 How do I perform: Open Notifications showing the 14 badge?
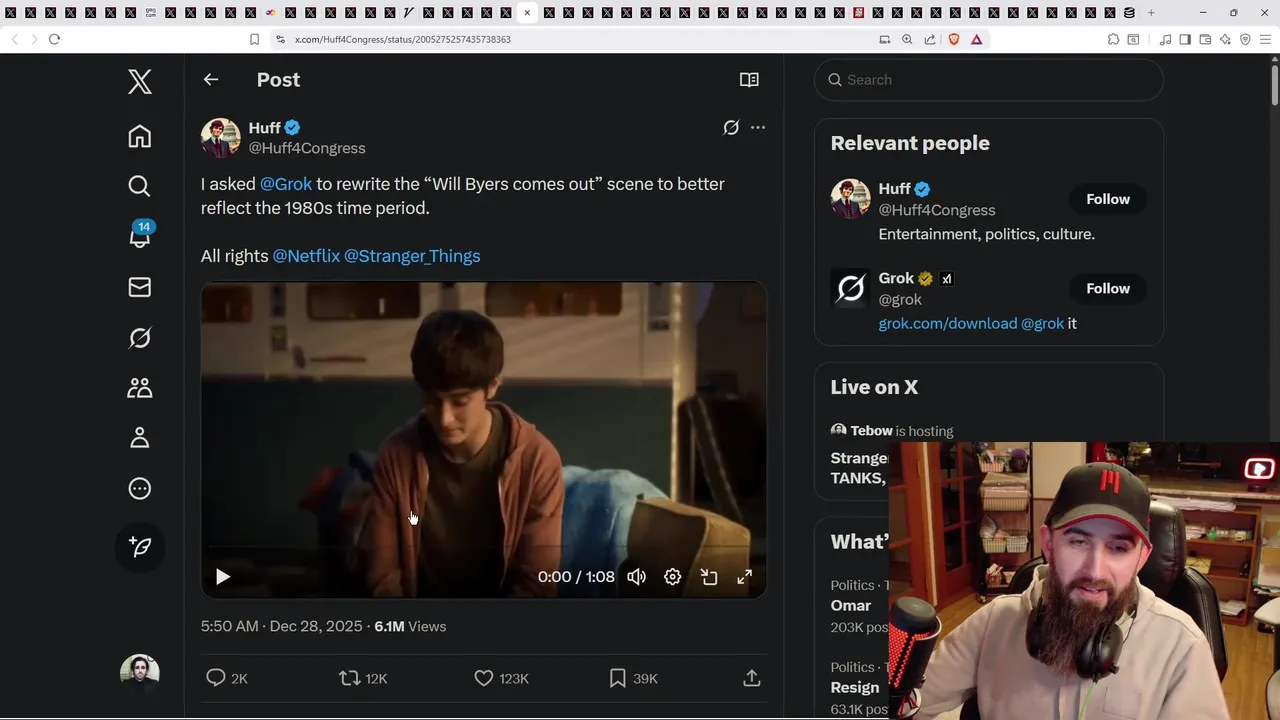coord(140,236)
